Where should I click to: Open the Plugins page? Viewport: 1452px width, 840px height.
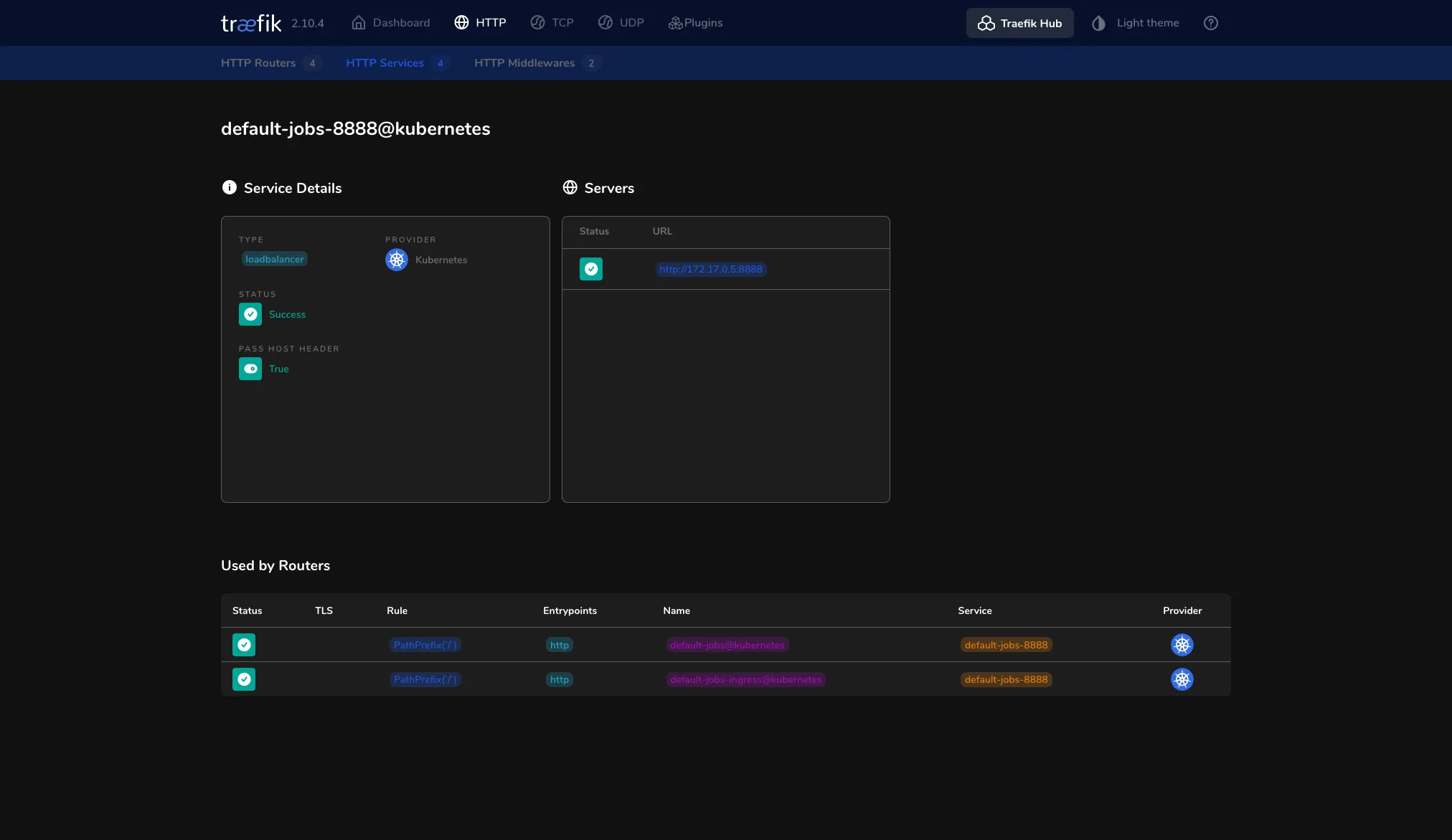pos(695,23)
